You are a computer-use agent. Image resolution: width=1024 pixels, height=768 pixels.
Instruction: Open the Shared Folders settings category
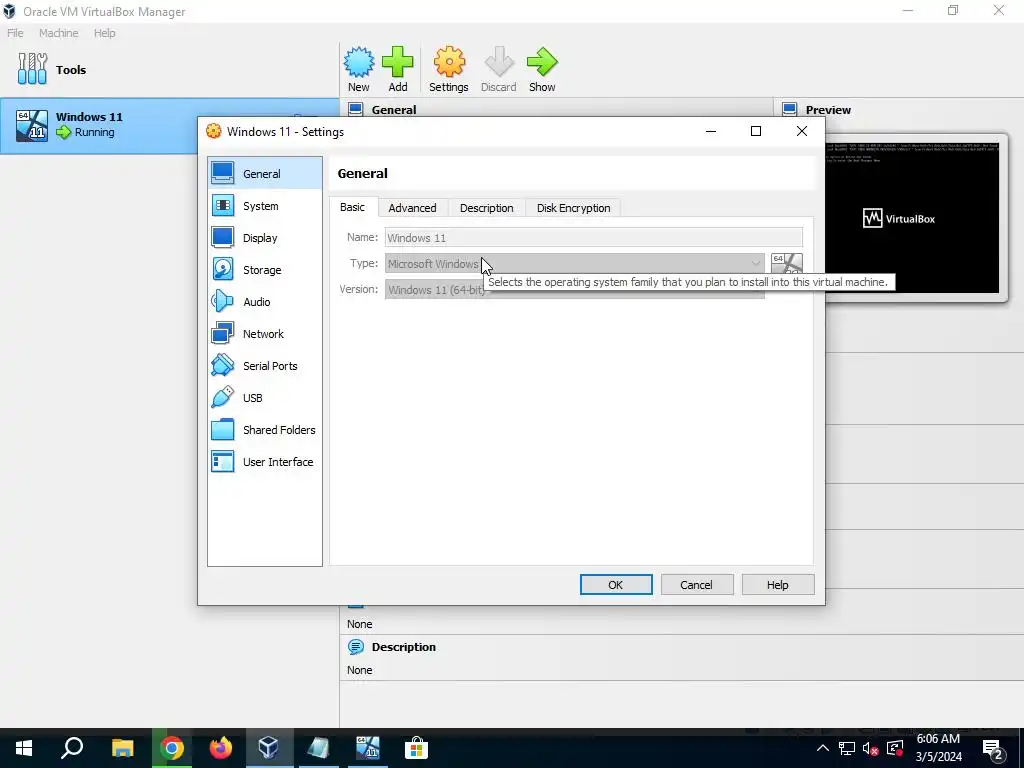point(264,430)
